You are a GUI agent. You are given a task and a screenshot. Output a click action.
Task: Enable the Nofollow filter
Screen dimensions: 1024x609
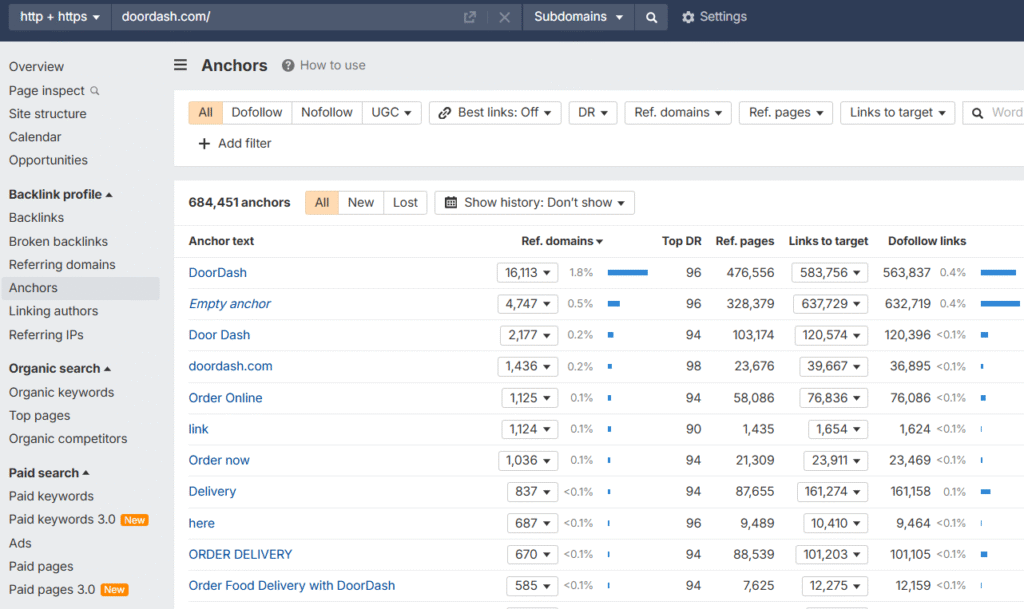(x=326, y=112)
